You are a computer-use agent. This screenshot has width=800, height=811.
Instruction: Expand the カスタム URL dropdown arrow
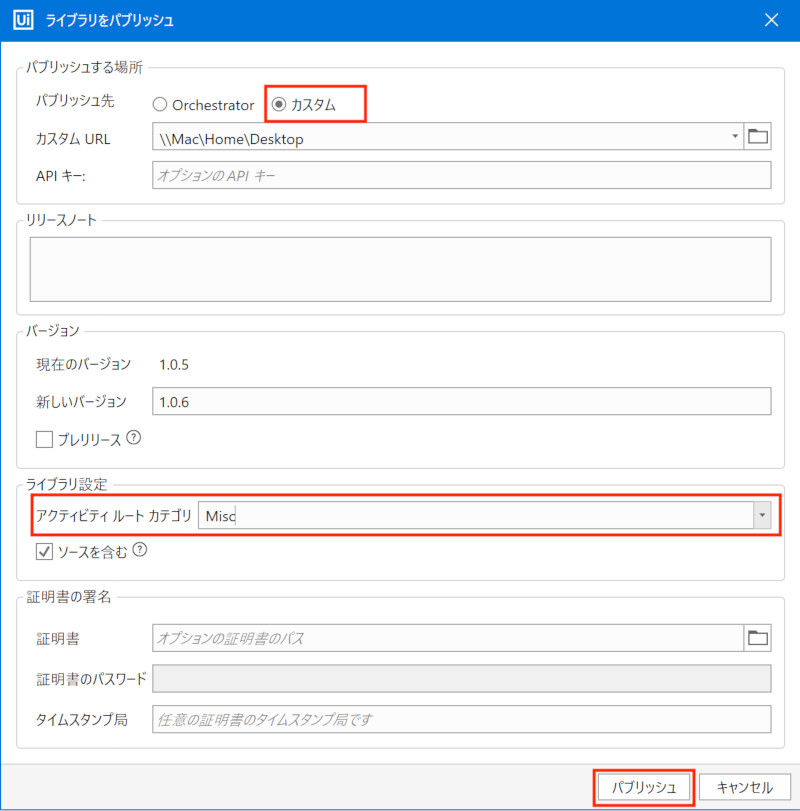pos(734,137)
